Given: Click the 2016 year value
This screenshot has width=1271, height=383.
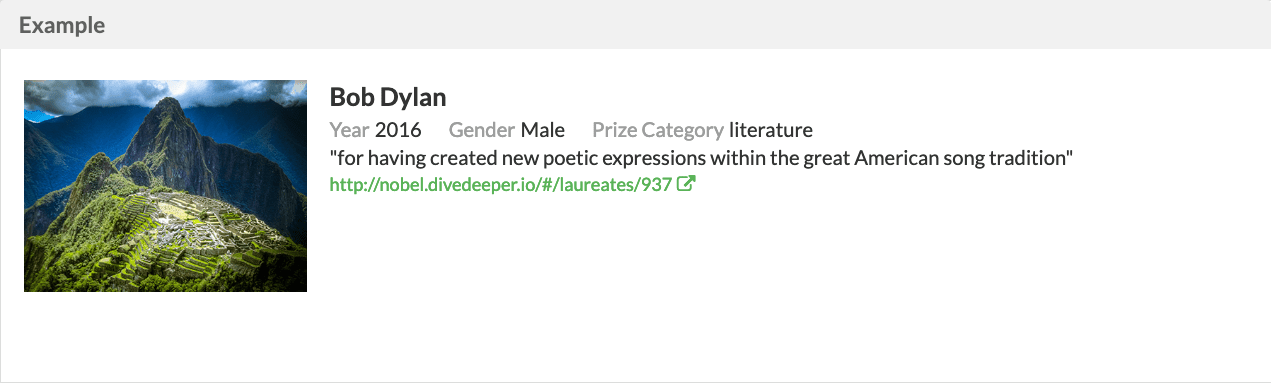Looking at the screenshot, I should pos(398,130).
